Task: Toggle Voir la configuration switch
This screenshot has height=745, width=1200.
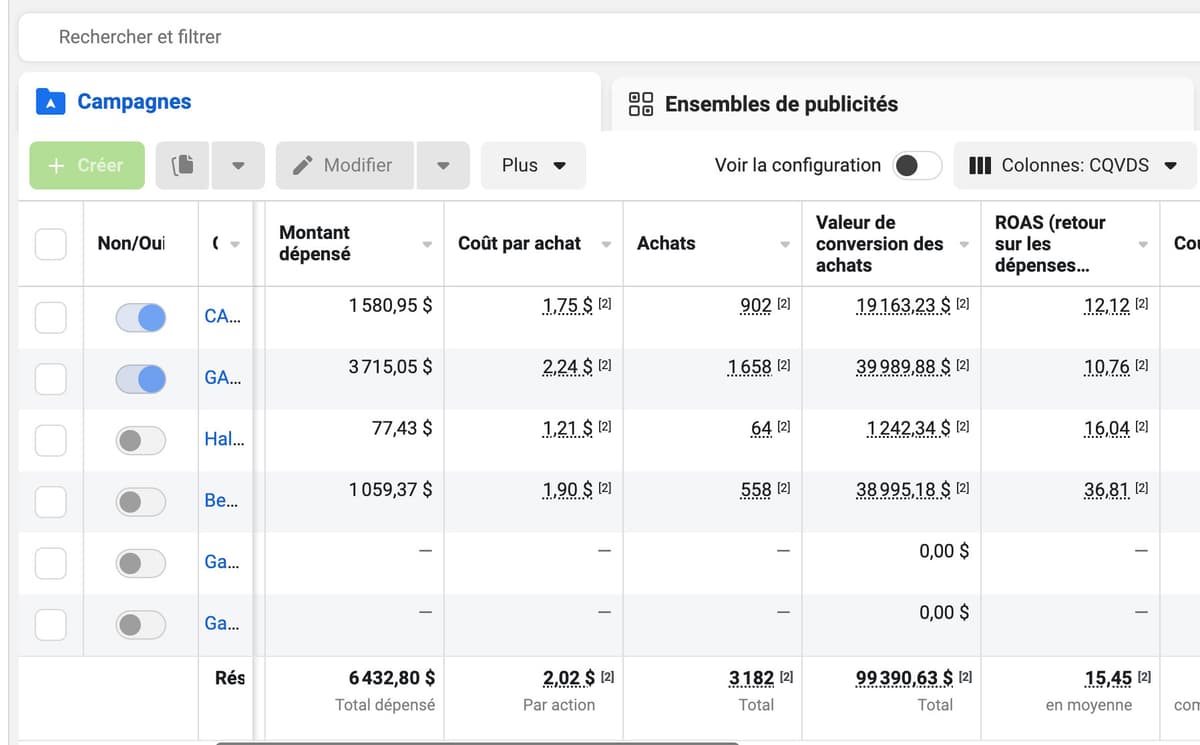Action: tap(917, 165)
